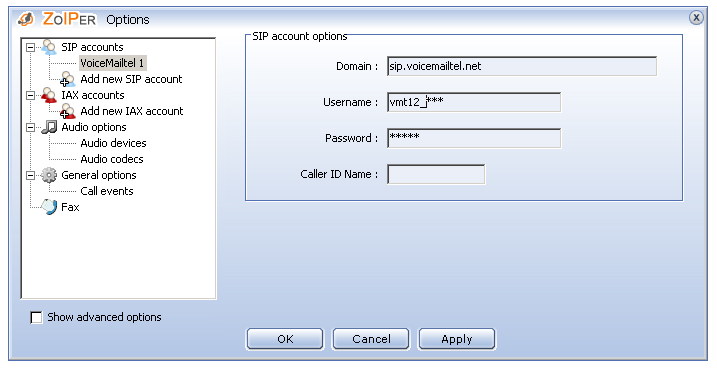Confirm settings with OK button
The image size is (717, 368).
(x=285, y=339)
